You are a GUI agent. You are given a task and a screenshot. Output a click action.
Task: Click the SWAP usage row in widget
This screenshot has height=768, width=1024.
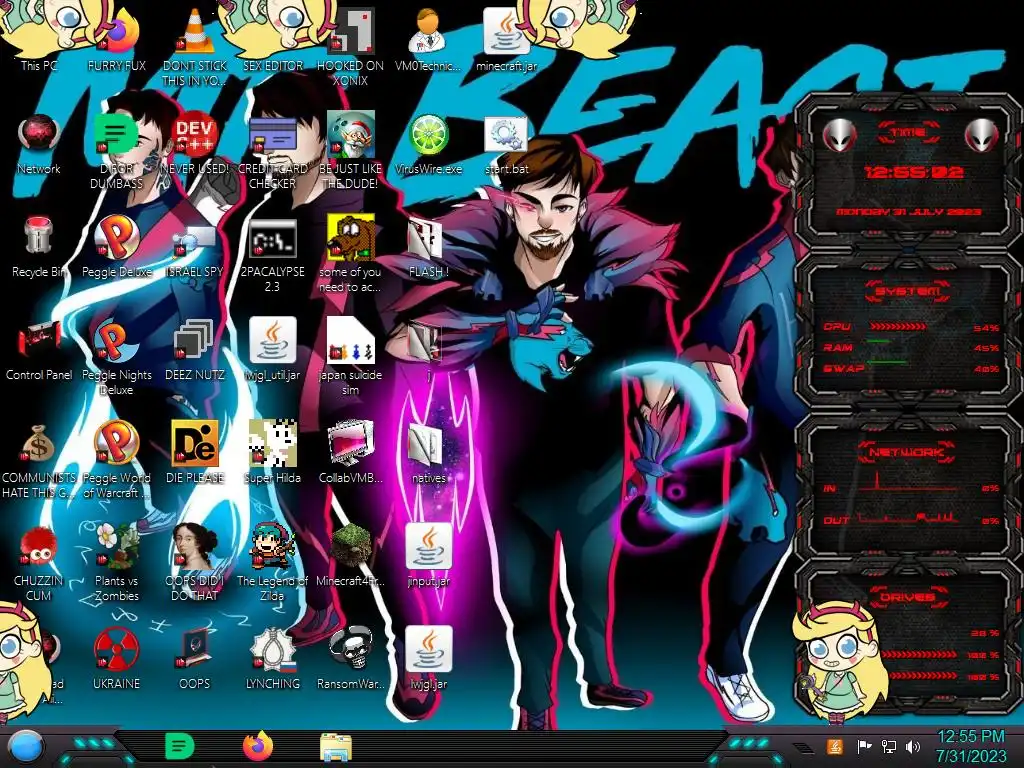click(911, 368)
